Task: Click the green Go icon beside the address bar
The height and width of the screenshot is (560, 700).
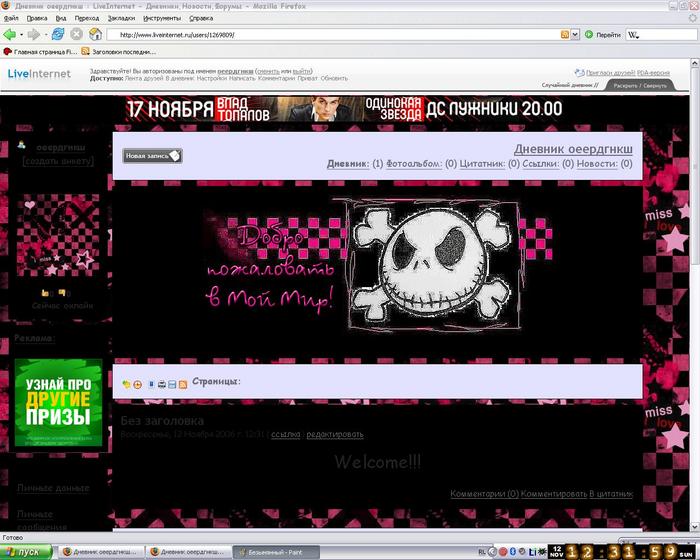Action: [x=589, y=34]
